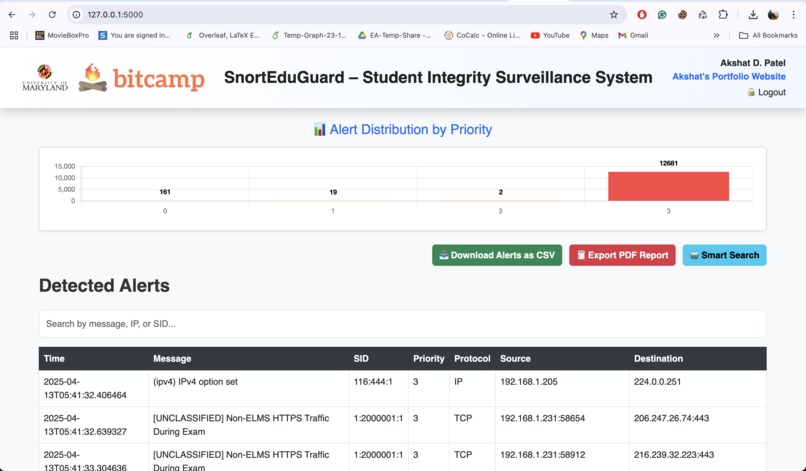Open Smart Search button

pos(724,255)
